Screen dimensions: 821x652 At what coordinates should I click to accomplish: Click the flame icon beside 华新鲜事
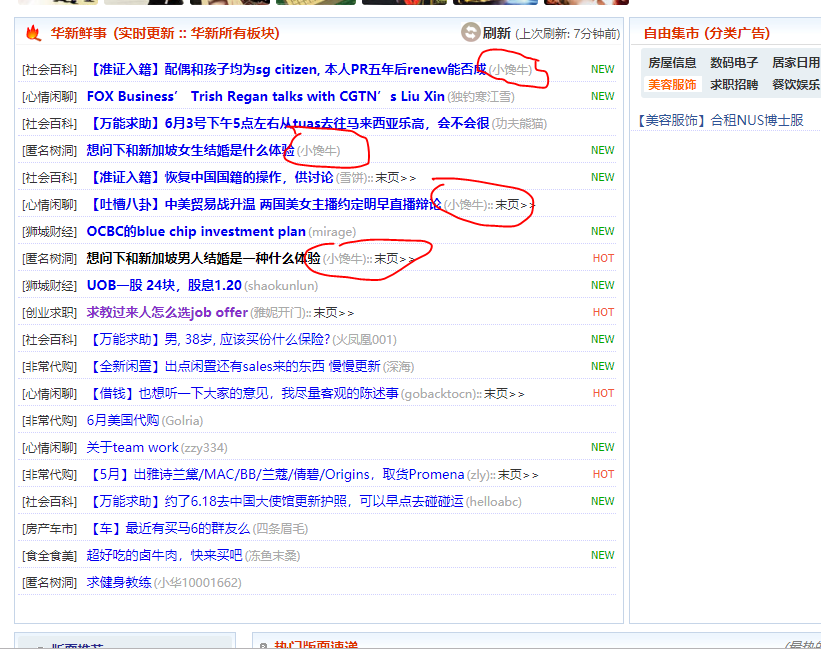33,33
